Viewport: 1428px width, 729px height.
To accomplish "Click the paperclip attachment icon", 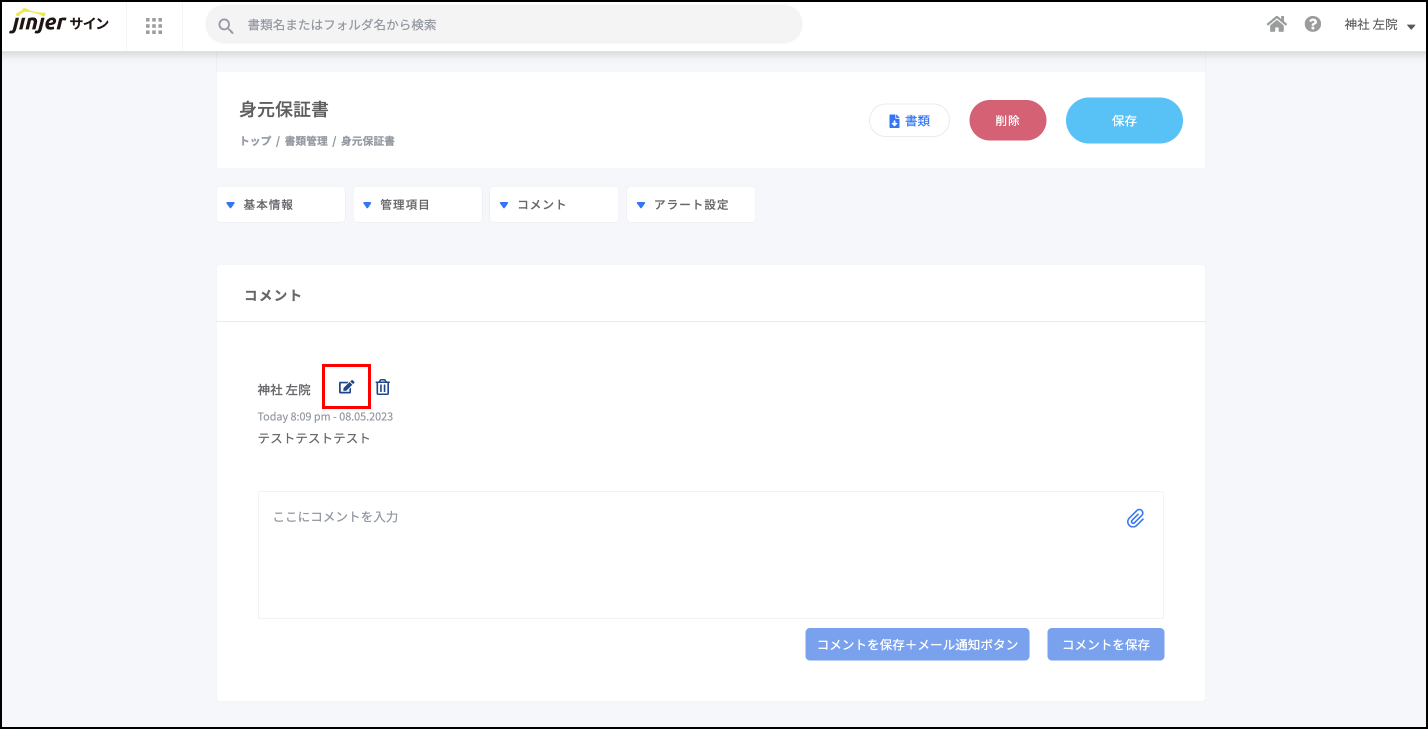I will (x=1135, y=518).
